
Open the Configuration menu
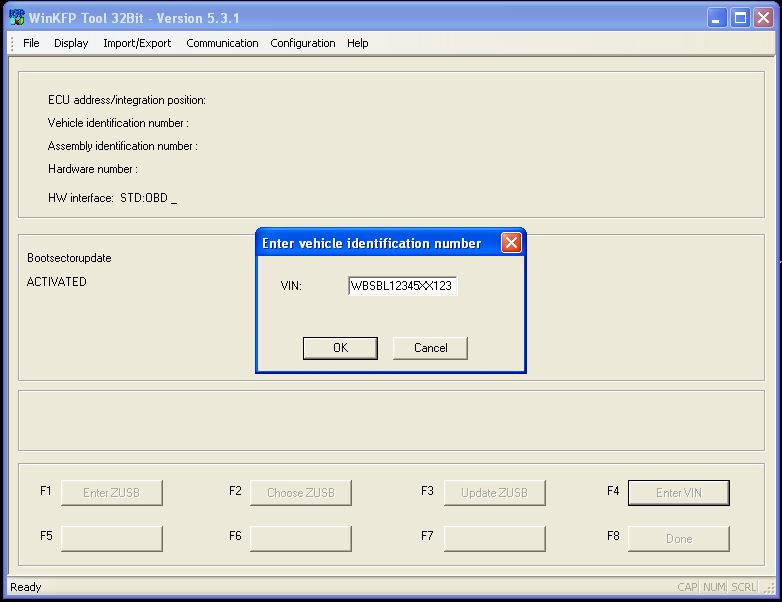303,43
